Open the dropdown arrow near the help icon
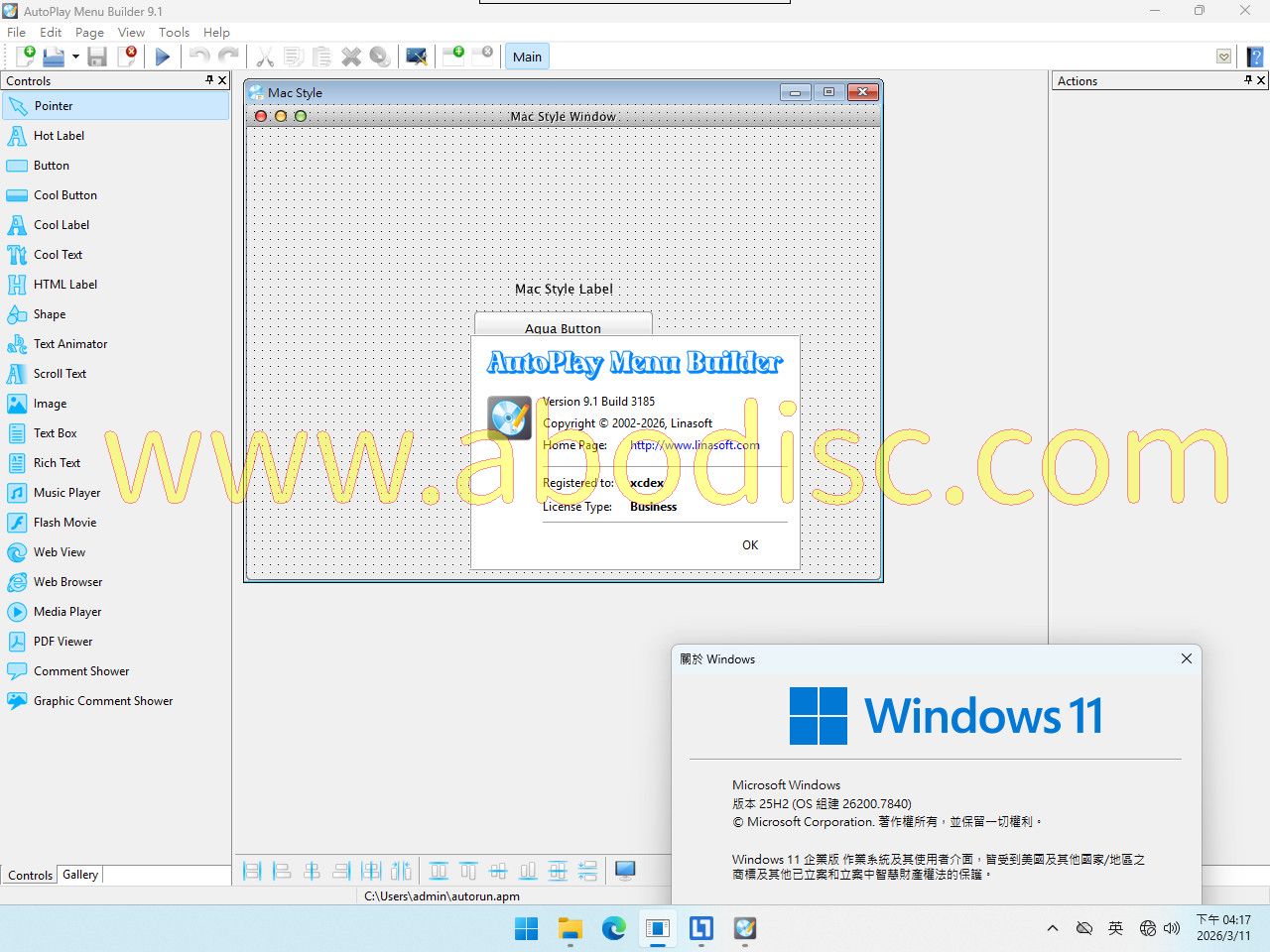 [1224, 57]
